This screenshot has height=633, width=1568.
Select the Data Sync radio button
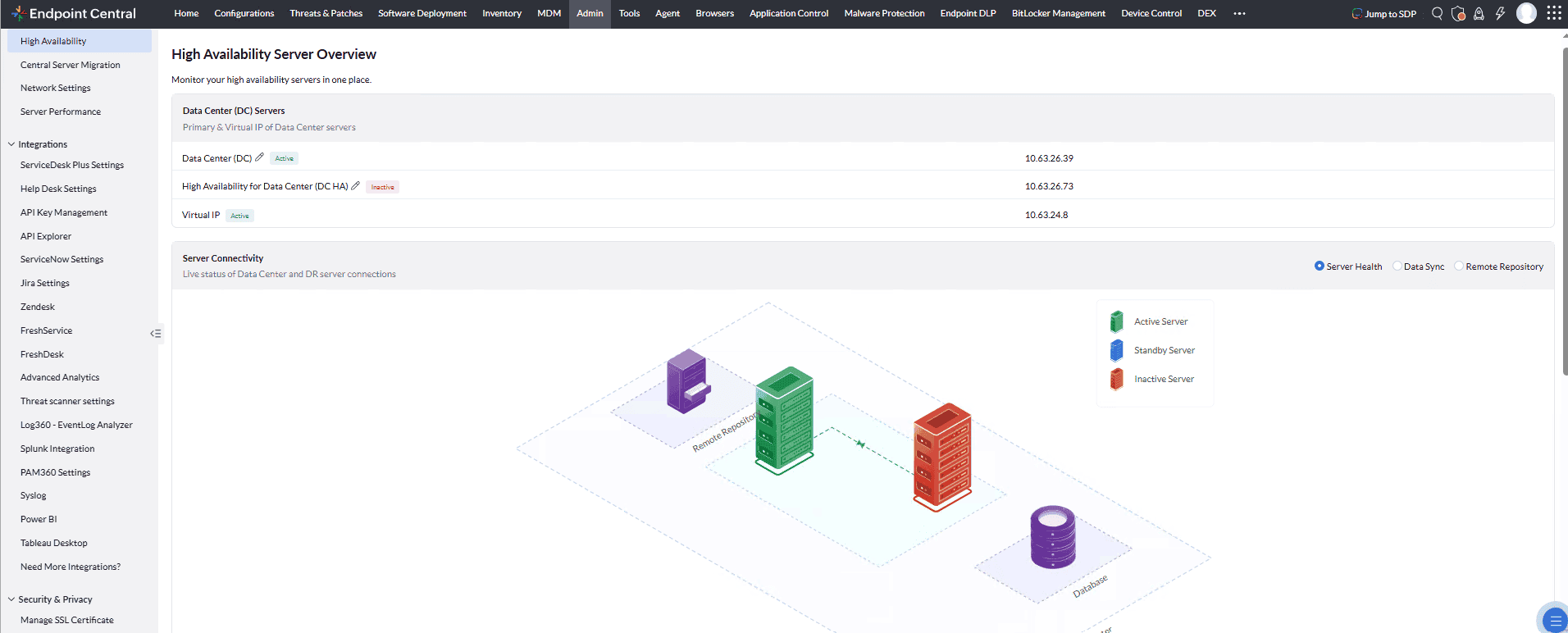(1397, 266)
